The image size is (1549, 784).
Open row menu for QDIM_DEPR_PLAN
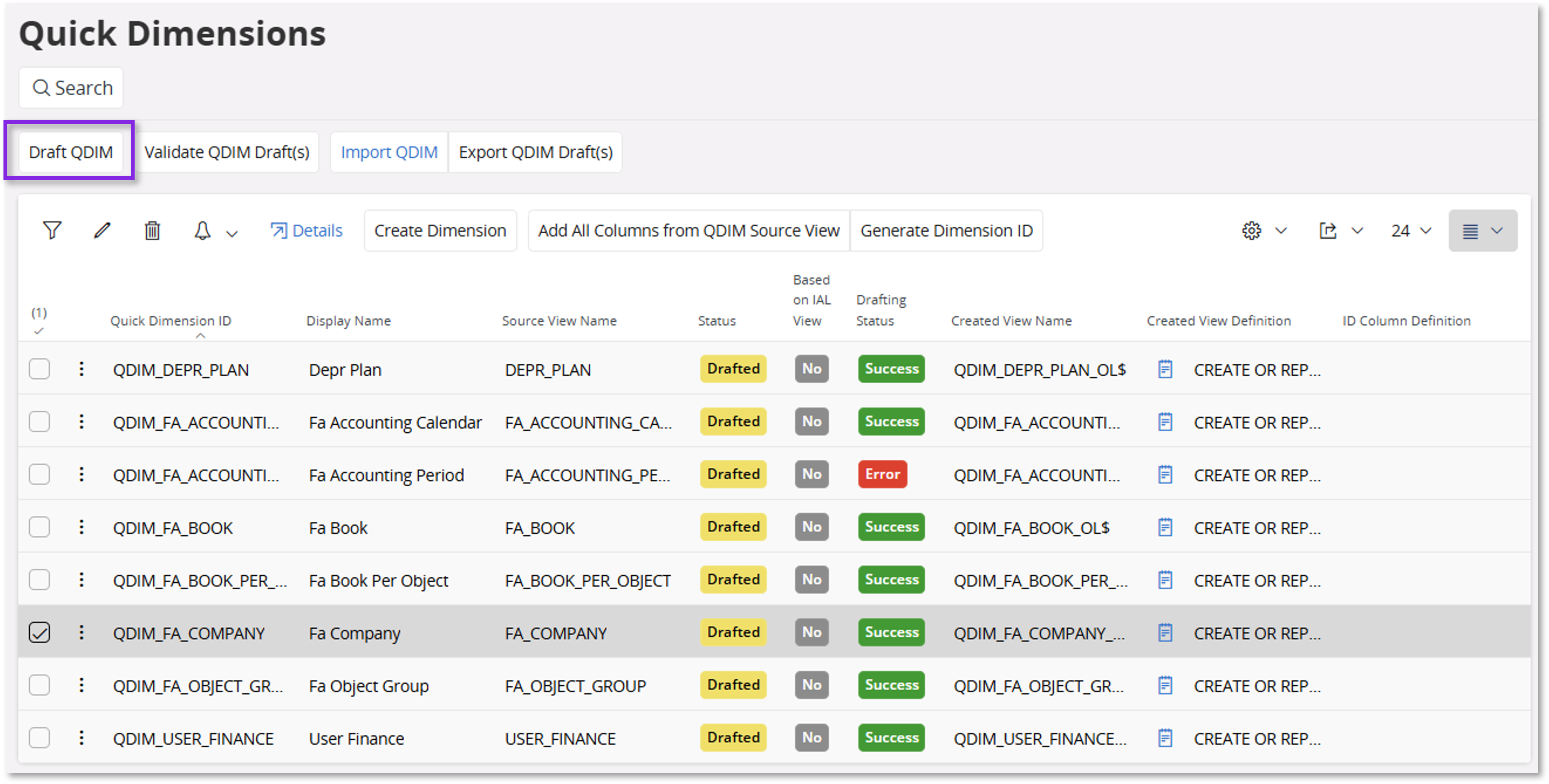pos(81,369)
